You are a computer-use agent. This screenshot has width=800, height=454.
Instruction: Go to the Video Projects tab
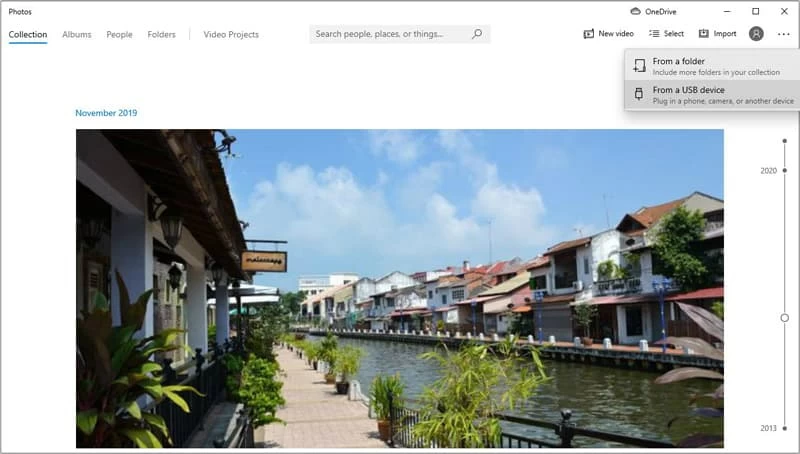click(231, 34)
